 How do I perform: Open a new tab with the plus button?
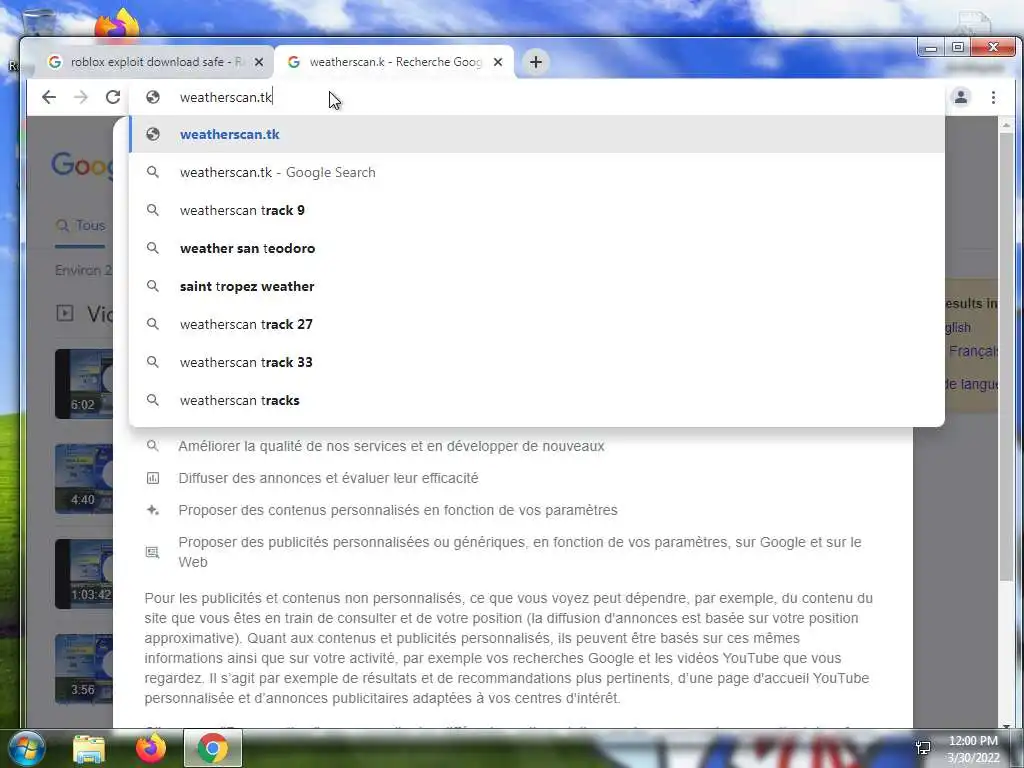tap(536, 62)
